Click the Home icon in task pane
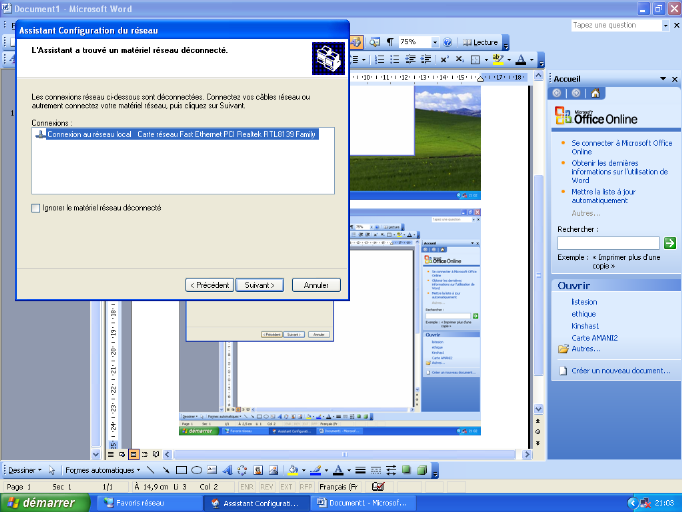 (596, 93)
